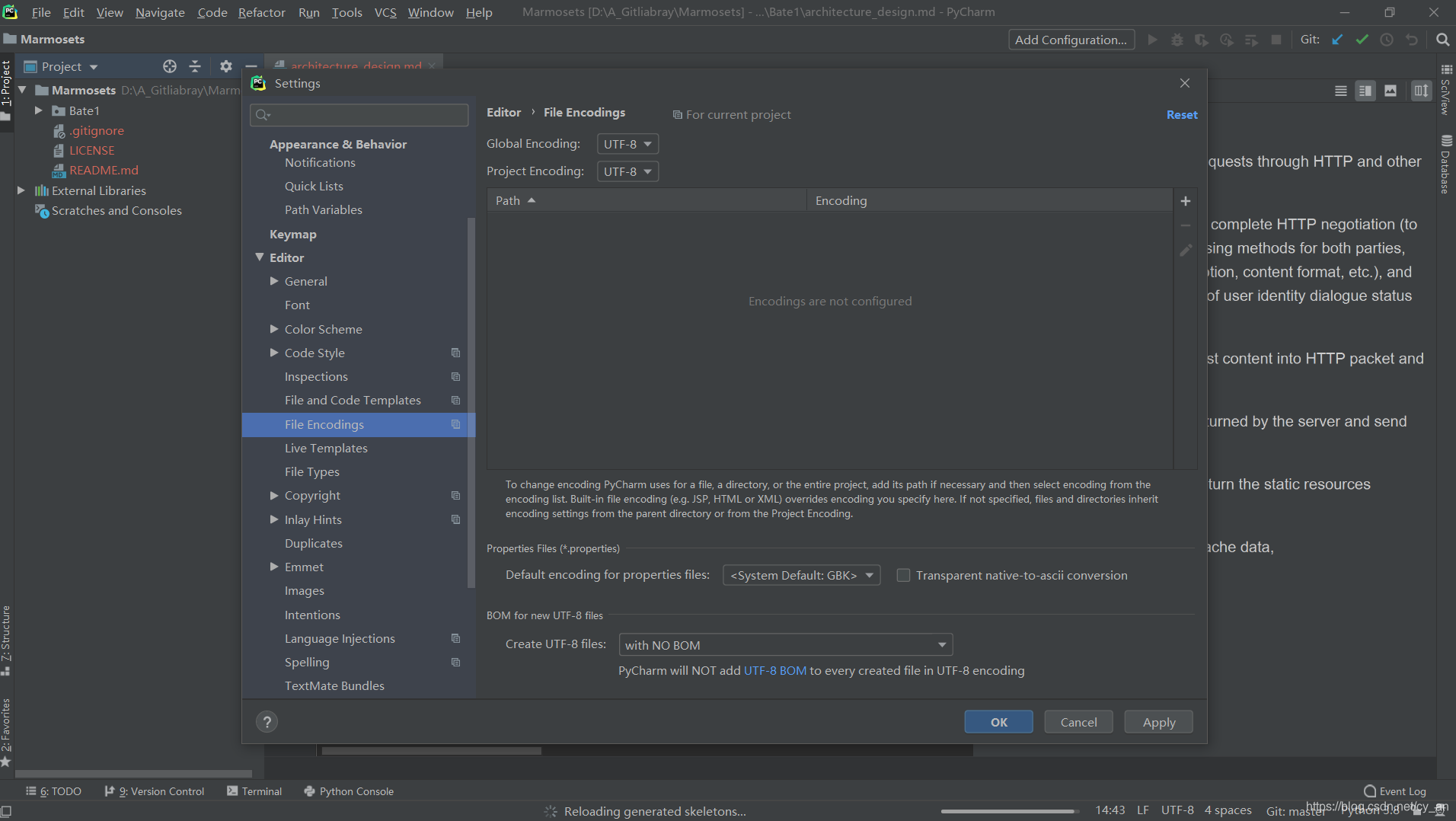Click the profiler run icon in toolbar
This screenshot has width=1456, height=821.
point(1227,40)
